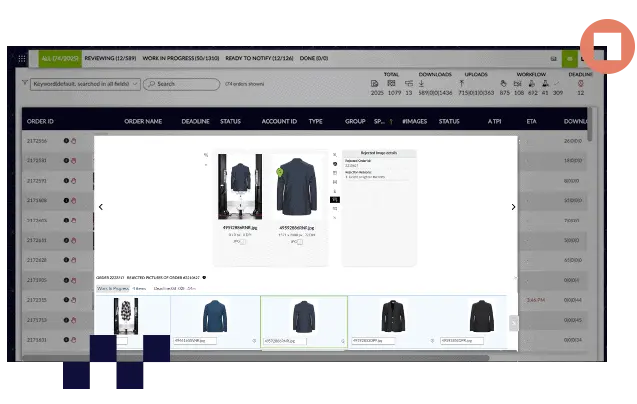637x404 pixels.
Task: Click info icon in order 2172628 row
Action: coord(66,260)
